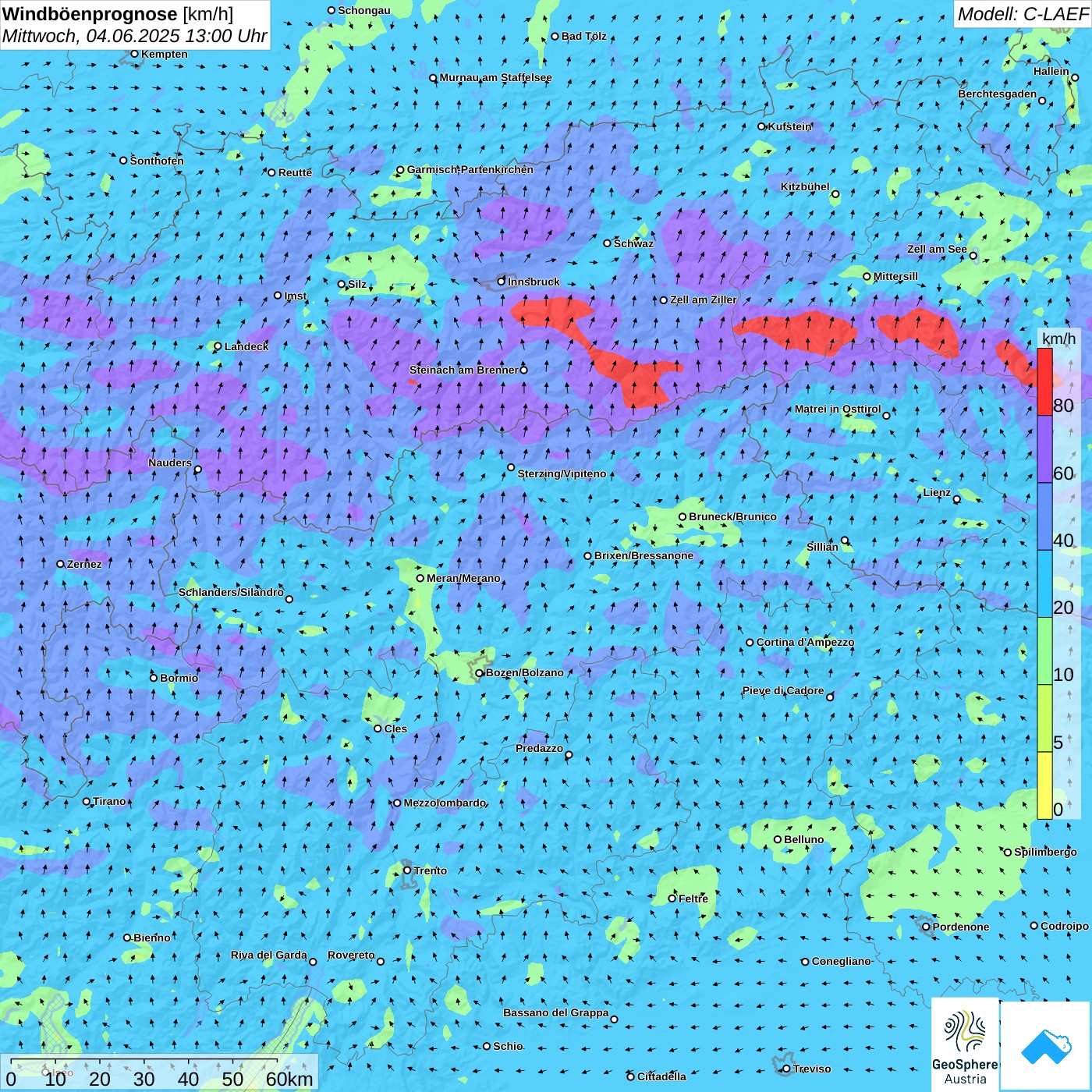Click the Brixen/Bressanone label
This screenshot has width=1092, height=1092.
point(643,555)
